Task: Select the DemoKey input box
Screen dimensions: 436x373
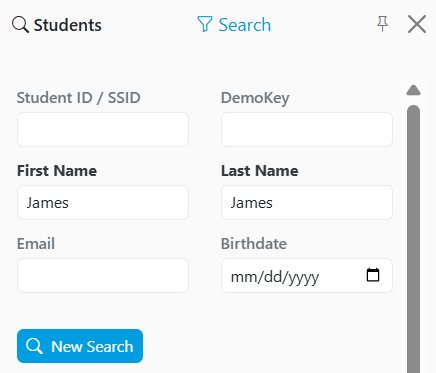Action: click(307, 129)
